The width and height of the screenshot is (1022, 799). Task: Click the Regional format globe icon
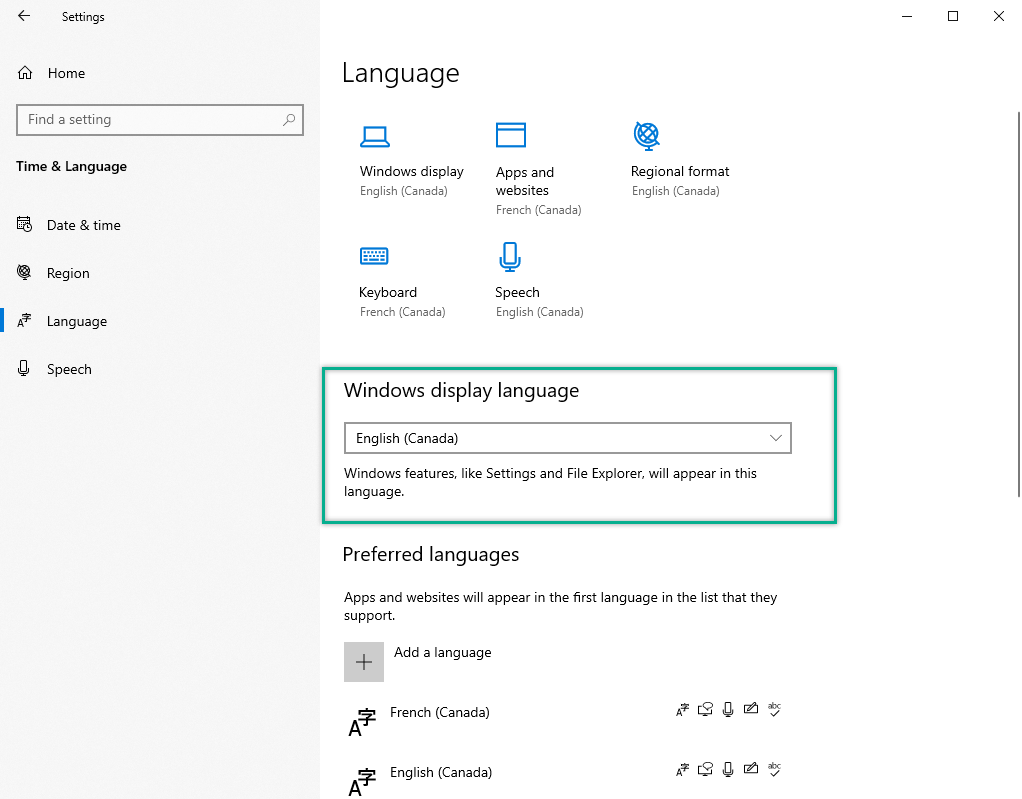point(647,135)
